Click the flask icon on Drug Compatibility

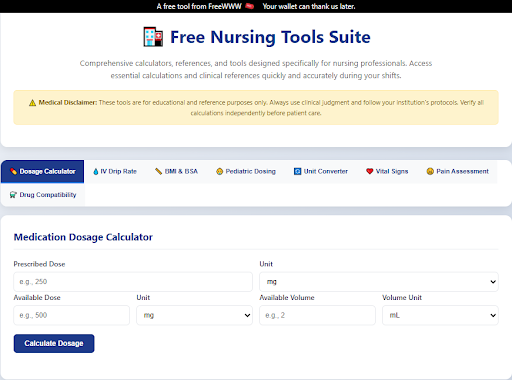[x=13, y=195]
